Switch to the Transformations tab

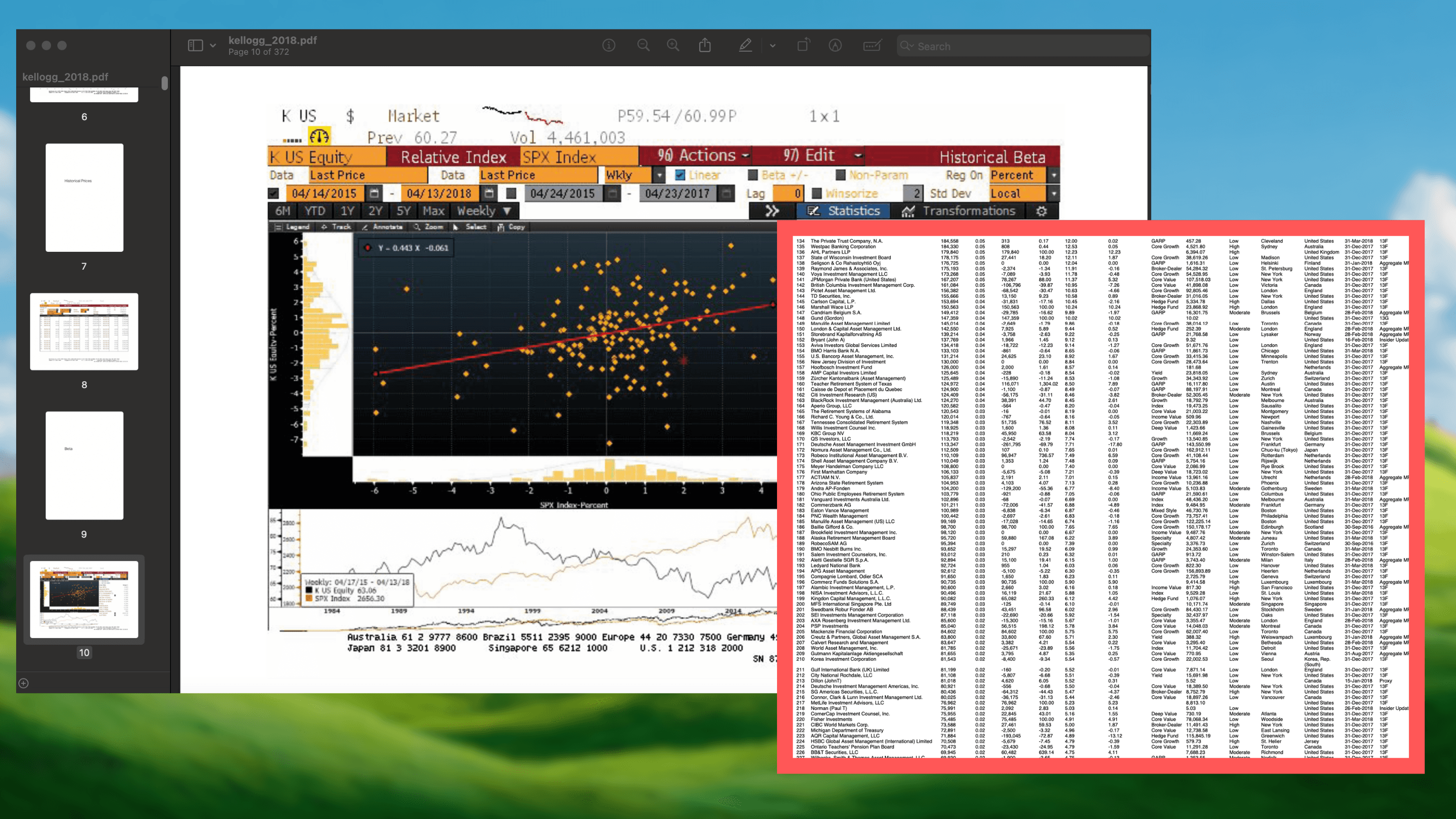click(959, 211)
